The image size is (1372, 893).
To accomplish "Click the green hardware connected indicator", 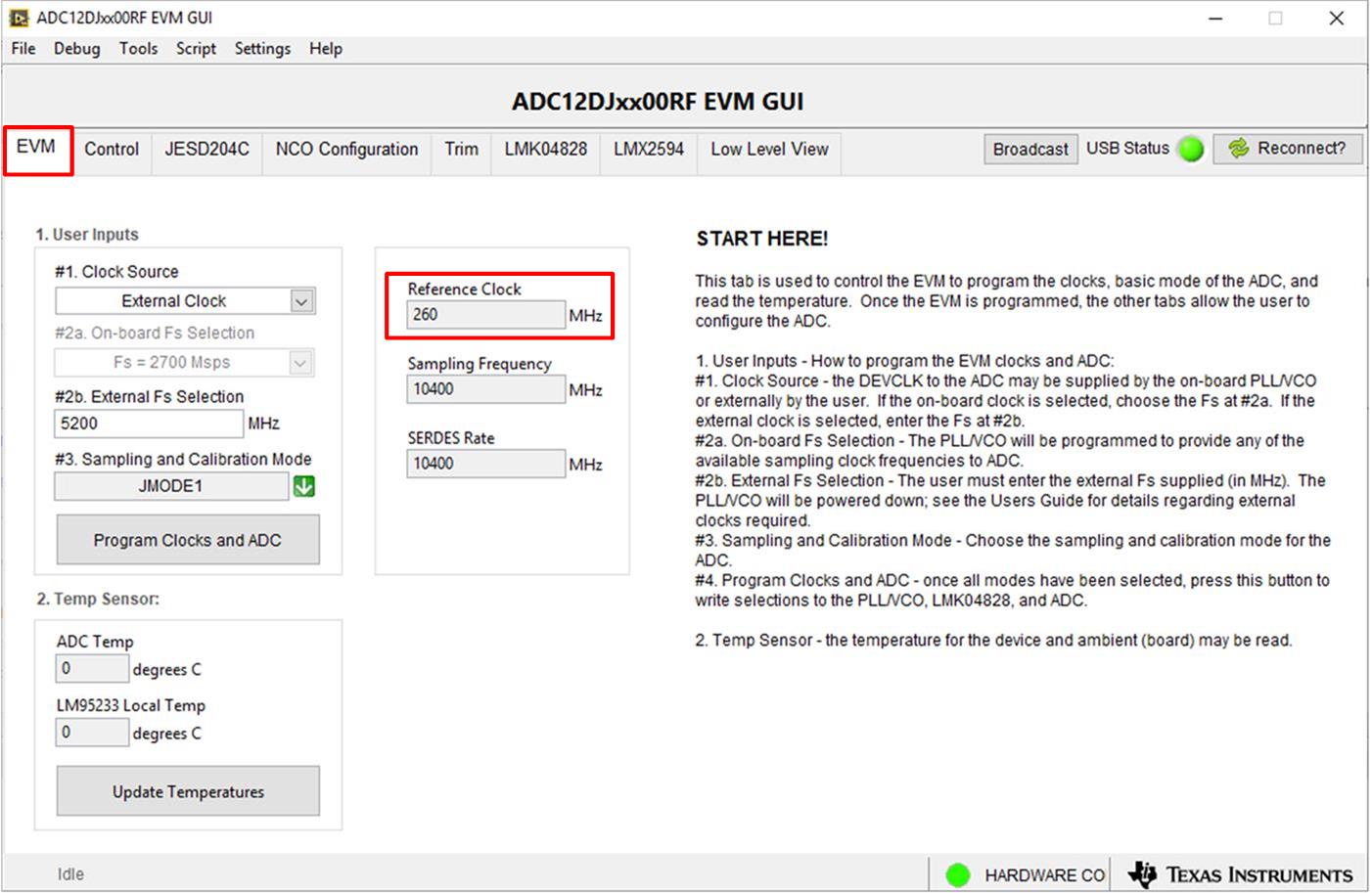I will (958, 874).
